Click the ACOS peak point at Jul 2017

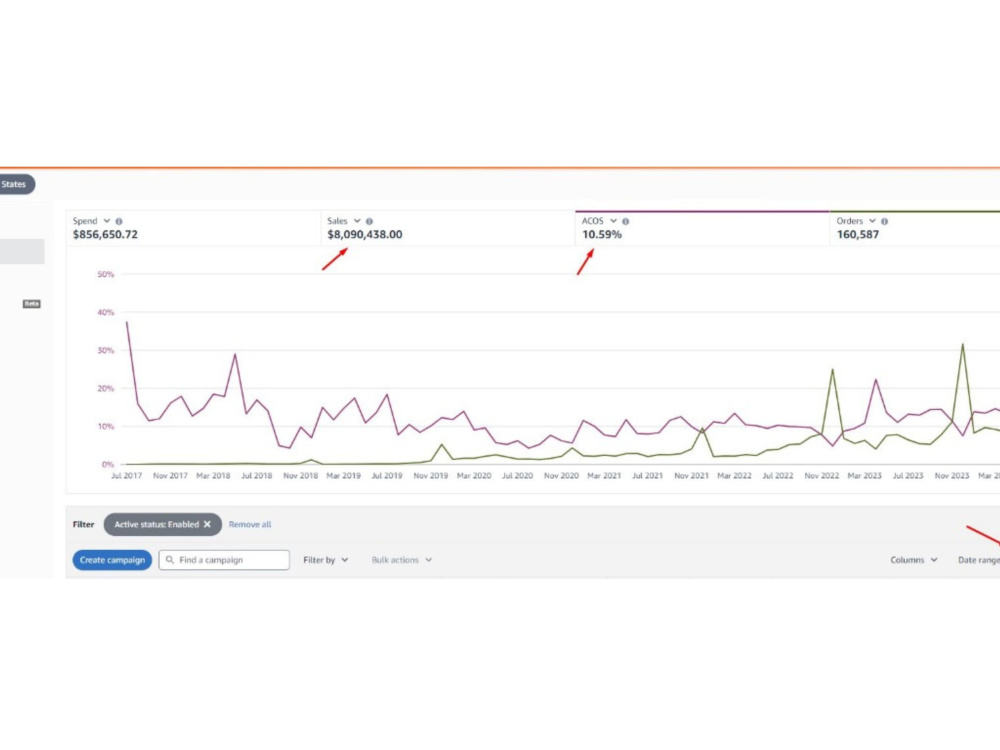coord(127,322)
